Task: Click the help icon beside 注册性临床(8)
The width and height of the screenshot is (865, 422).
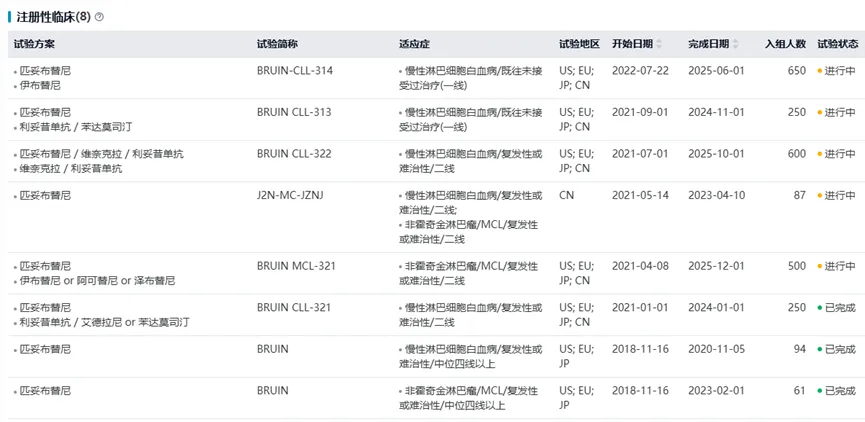Action: [99, 17]
